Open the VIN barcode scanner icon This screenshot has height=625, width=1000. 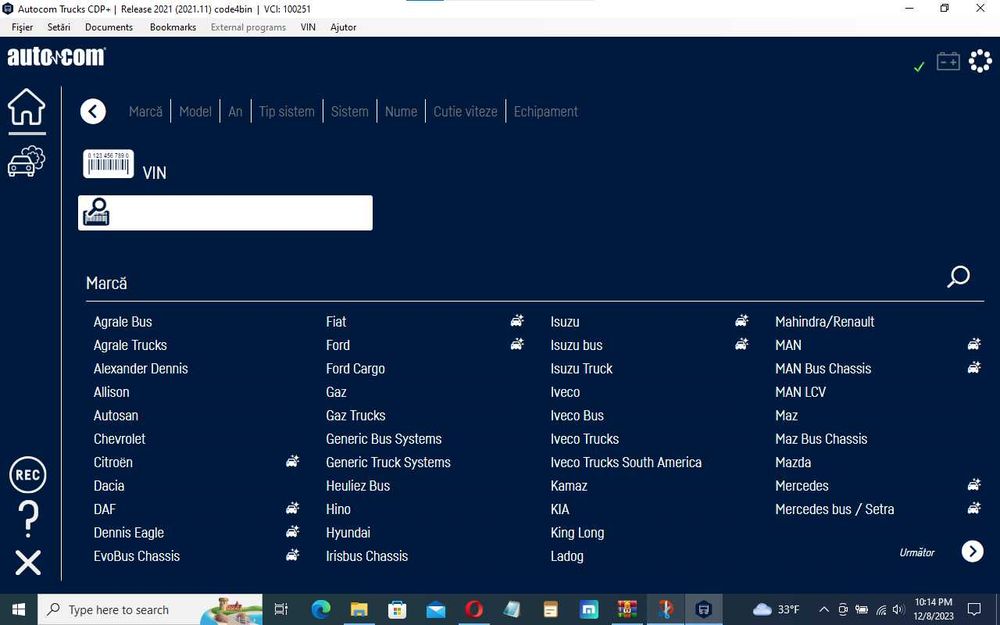coord(108,164)
